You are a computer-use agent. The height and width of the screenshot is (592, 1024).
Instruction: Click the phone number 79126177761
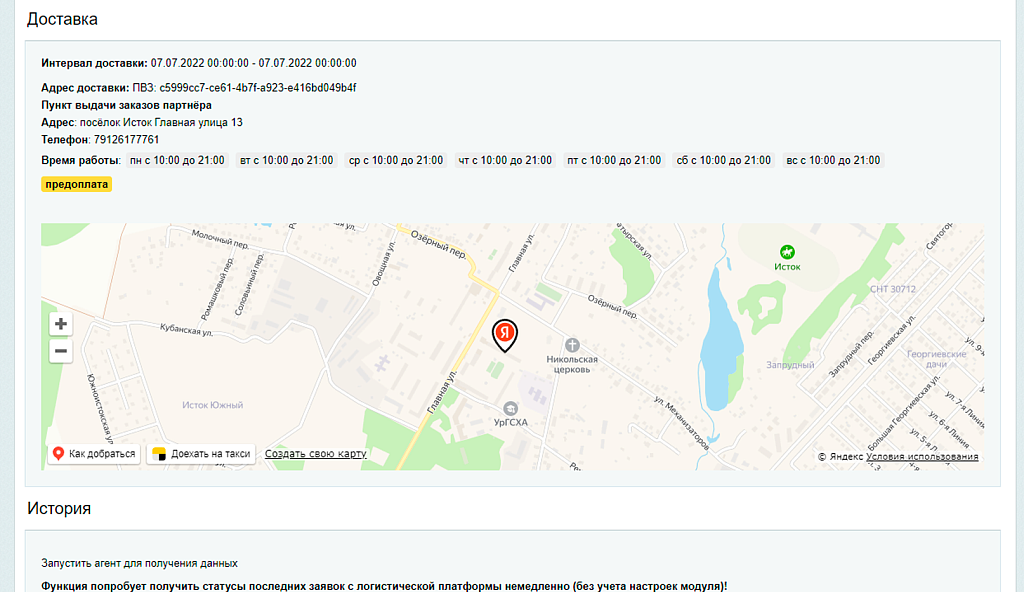[126, 140]
